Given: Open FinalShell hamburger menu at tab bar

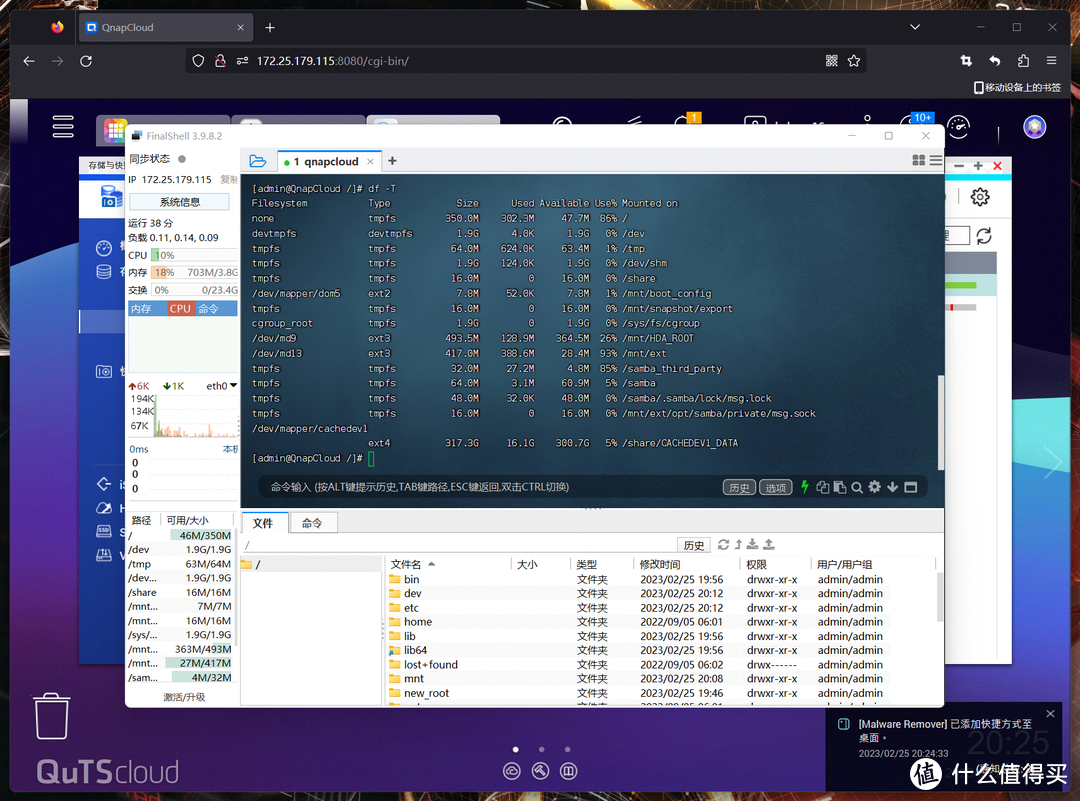Looking at the screenshot, I should click(x=935, y=160).
